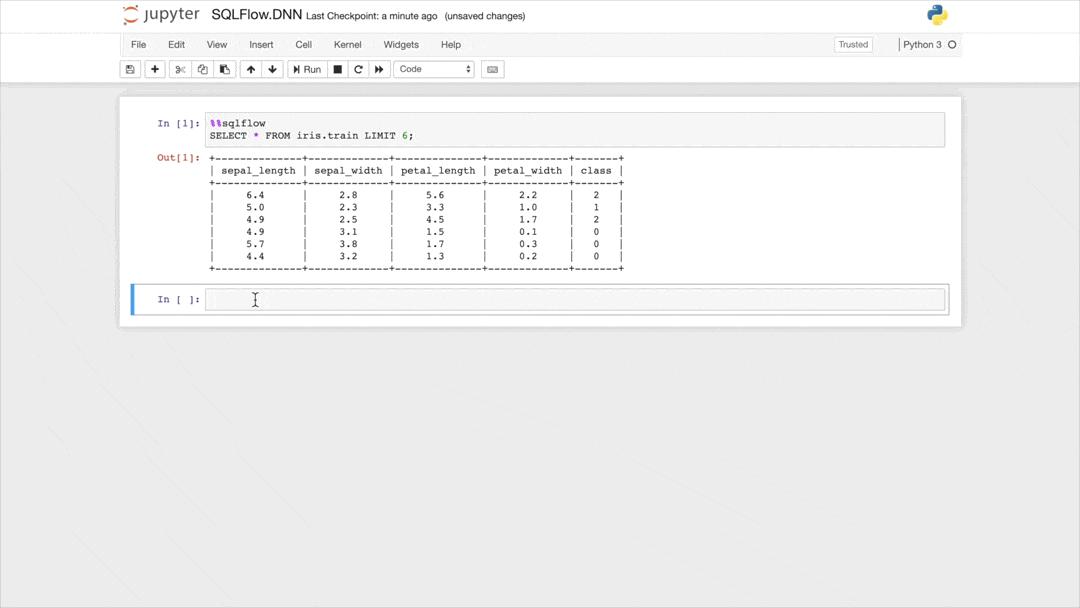This screenshot has height=608, width=1080.
Task: Restart and run all via the fast-forward icon
Action: tap(380, 69)
